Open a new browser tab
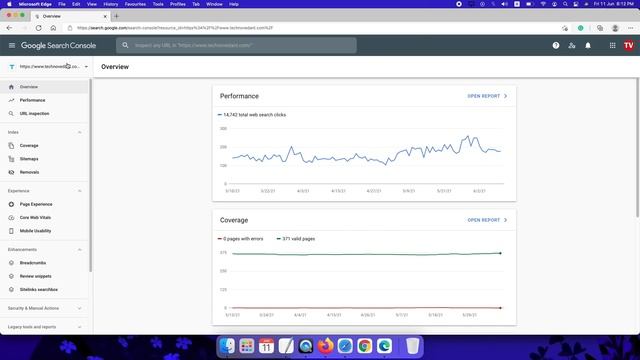Viewport: 640px width, 360px height. pyautogui.click(x=116, y=16)
